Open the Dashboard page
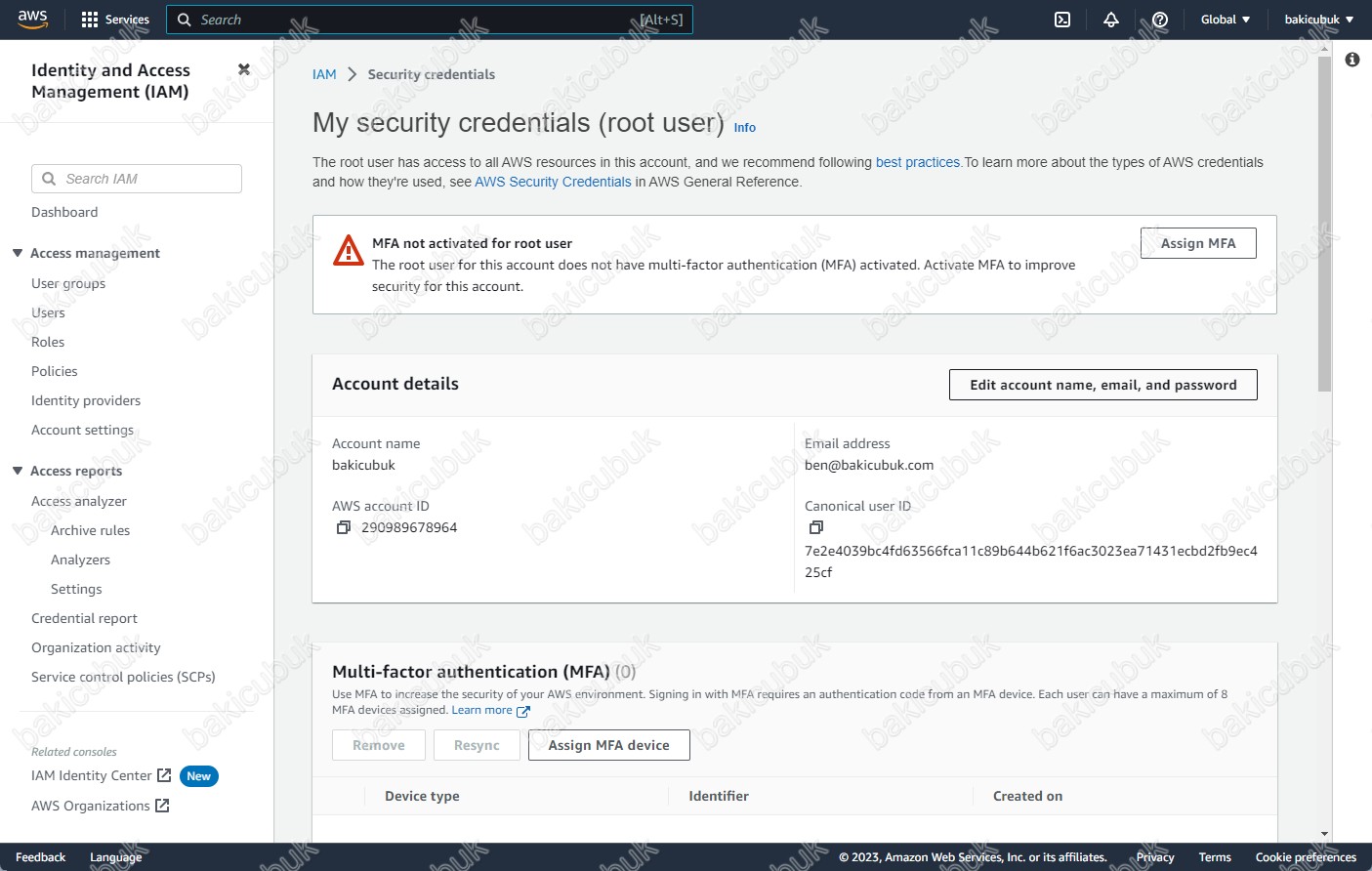The image size is (1372, 871). pyautogui.click(x=64, y=212)
